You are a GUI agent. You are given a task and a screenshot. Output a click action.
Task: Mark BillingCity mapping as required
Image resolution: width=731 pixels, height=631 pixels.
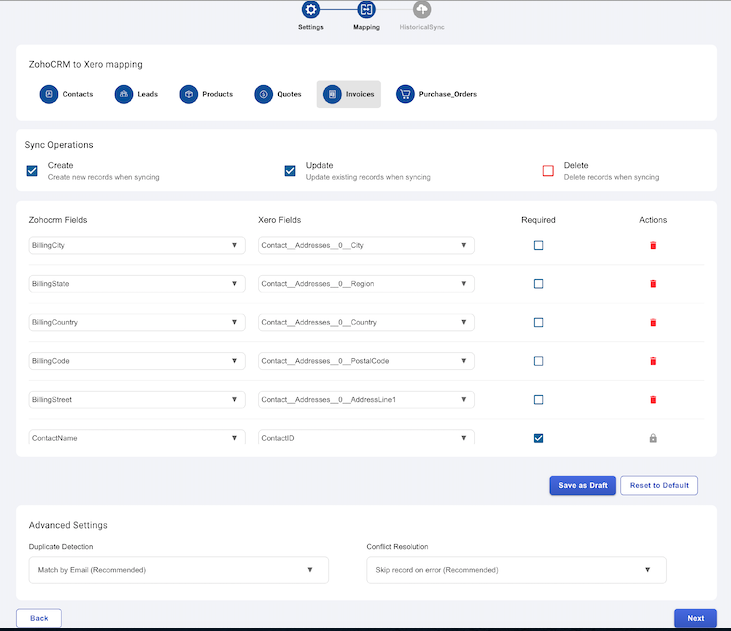tap(538, 245)
